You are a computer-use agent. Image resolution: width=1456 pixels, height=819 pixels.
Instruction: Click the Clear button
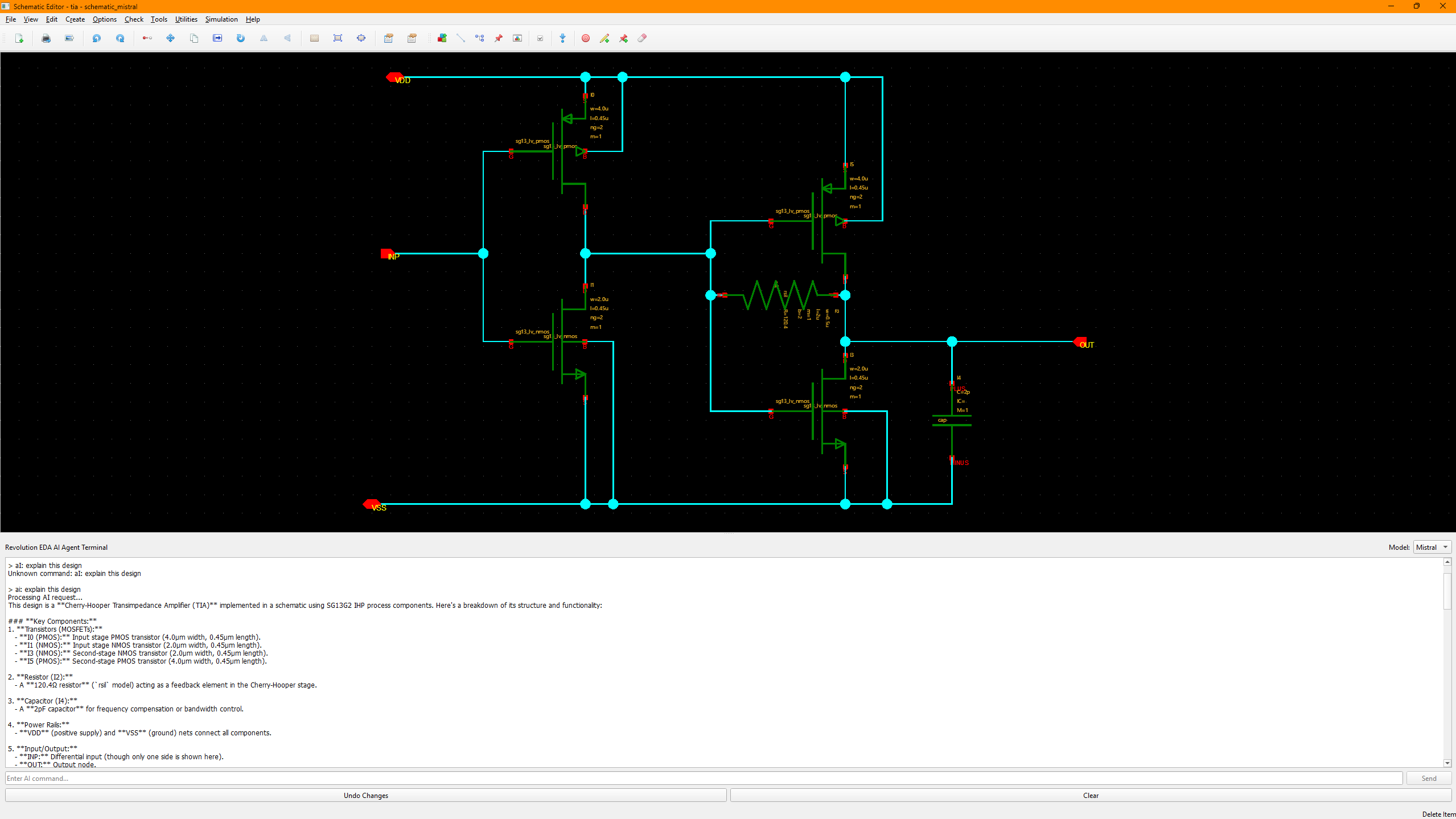point(1091,796)
